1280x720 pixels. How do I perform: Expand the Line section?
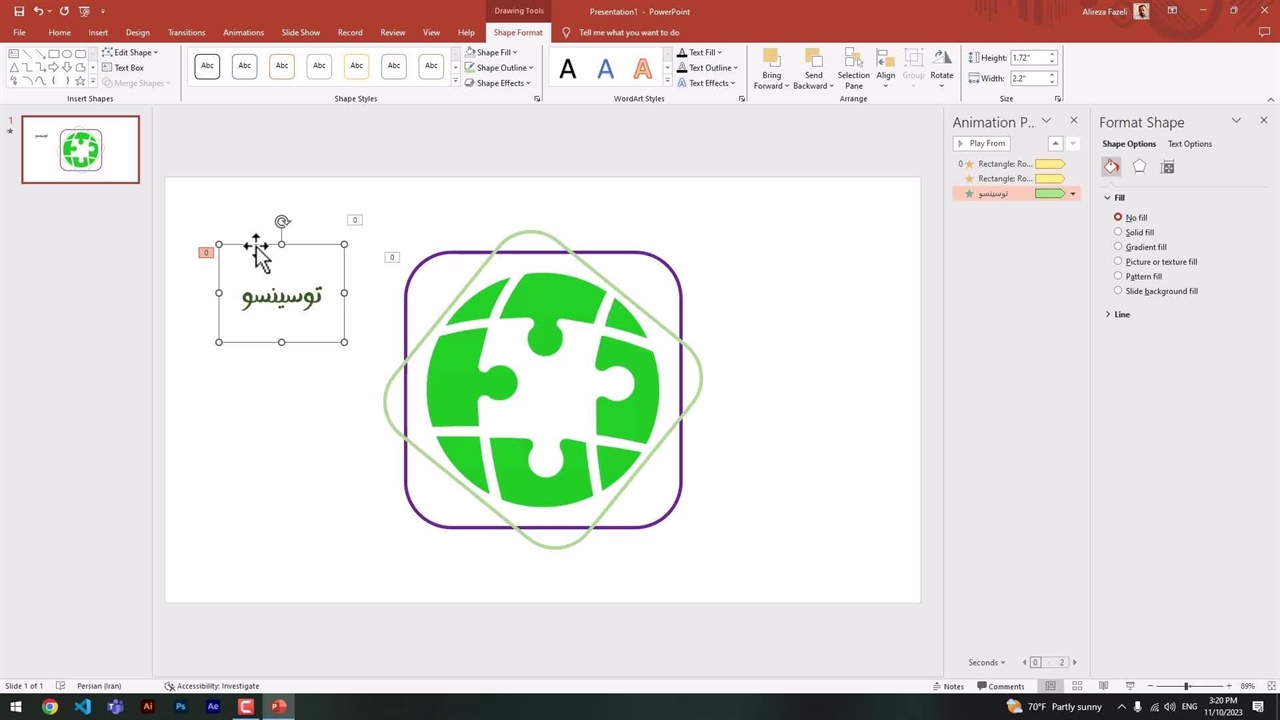[x=1121, y=314]
